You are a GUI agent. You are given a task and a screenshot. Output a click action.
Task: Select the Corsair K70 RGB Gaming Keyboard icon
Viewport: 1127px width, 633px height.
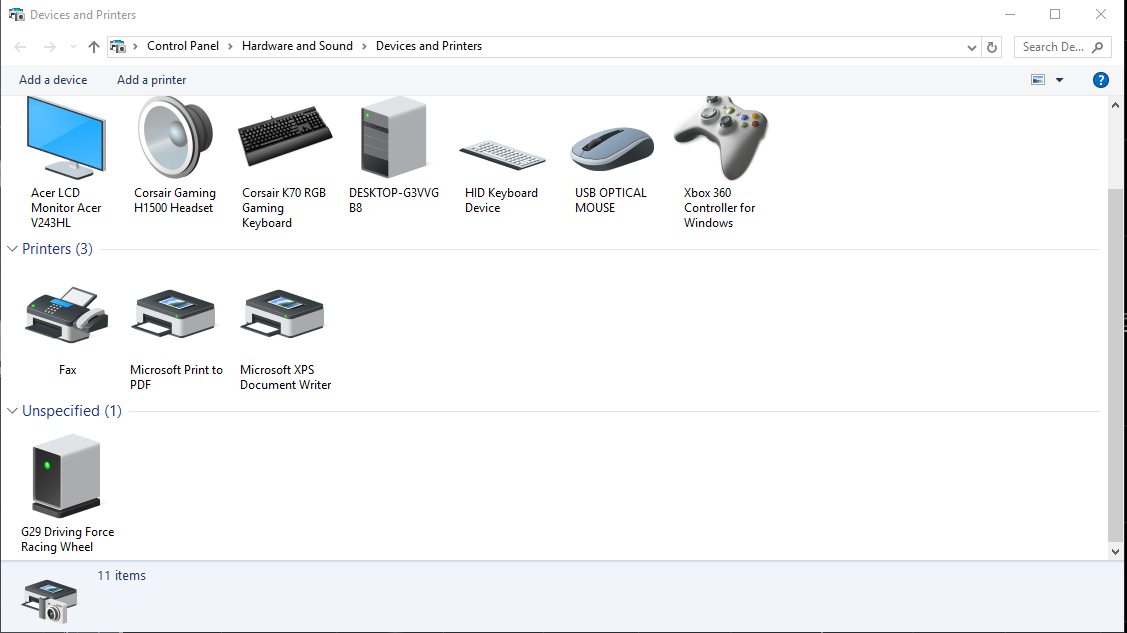[285, 137]
